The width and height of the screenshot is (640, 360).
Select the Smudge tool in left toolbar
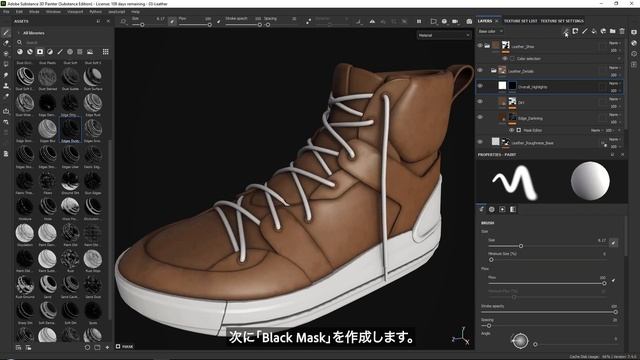(6, 75)
